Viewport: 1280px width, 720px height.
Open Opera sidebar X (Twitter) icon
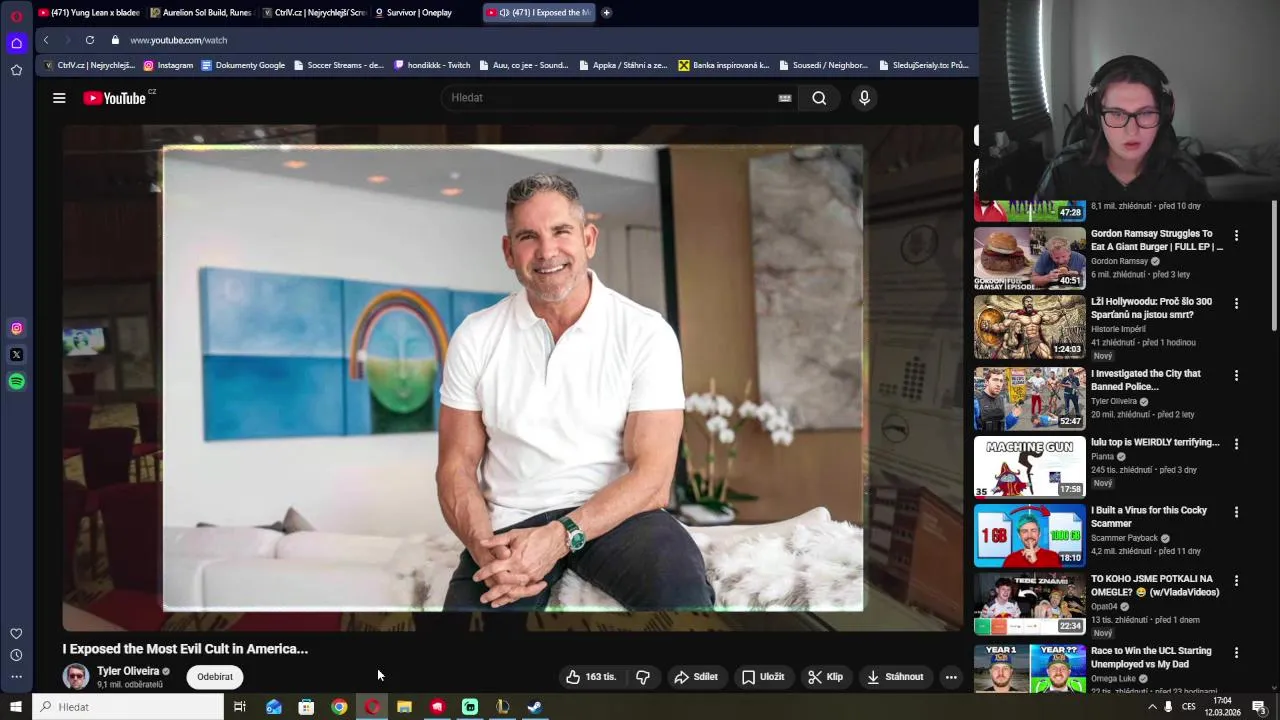point(16,355)
